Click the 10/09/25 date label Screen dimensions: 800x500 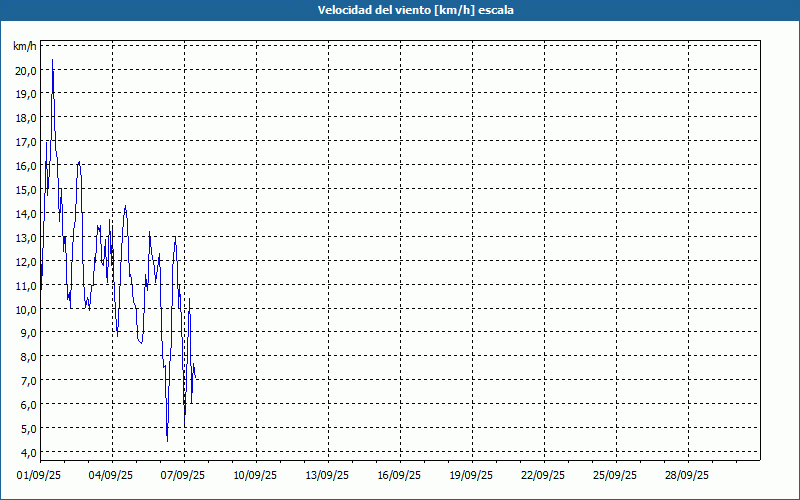tap(255, 475)
